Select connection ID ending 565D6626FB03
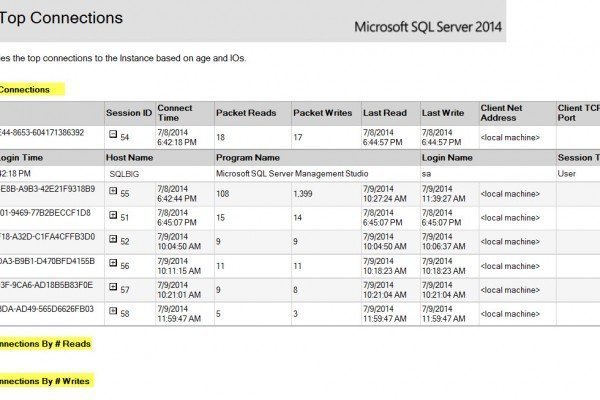Image resolution: width=600 pixels, height=400 pixels. tap(46, 309)
